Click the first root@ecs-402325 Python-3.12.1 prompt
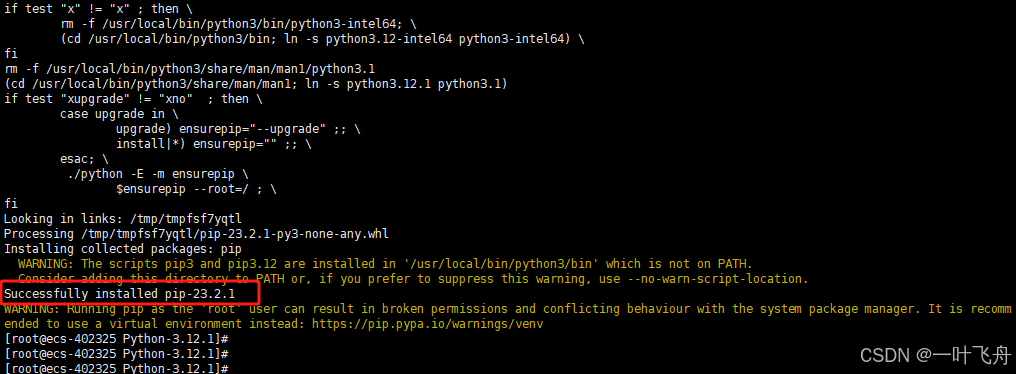Screen dimensions: 1016x374 pyautogui.click(x=116, y=338)
